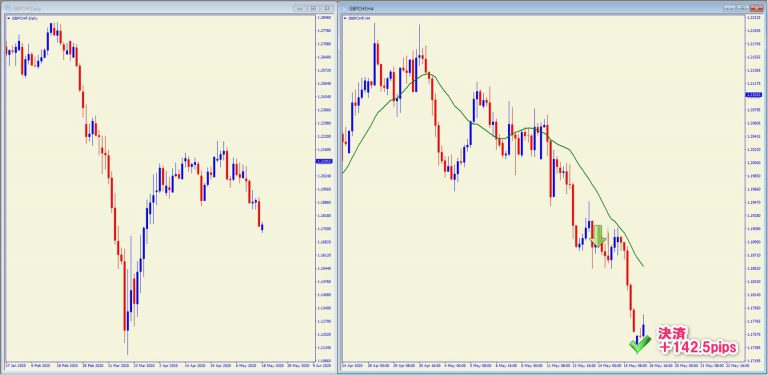
Task: Click the H4 chart's bottom time axis
Action: tap(543, 365)
